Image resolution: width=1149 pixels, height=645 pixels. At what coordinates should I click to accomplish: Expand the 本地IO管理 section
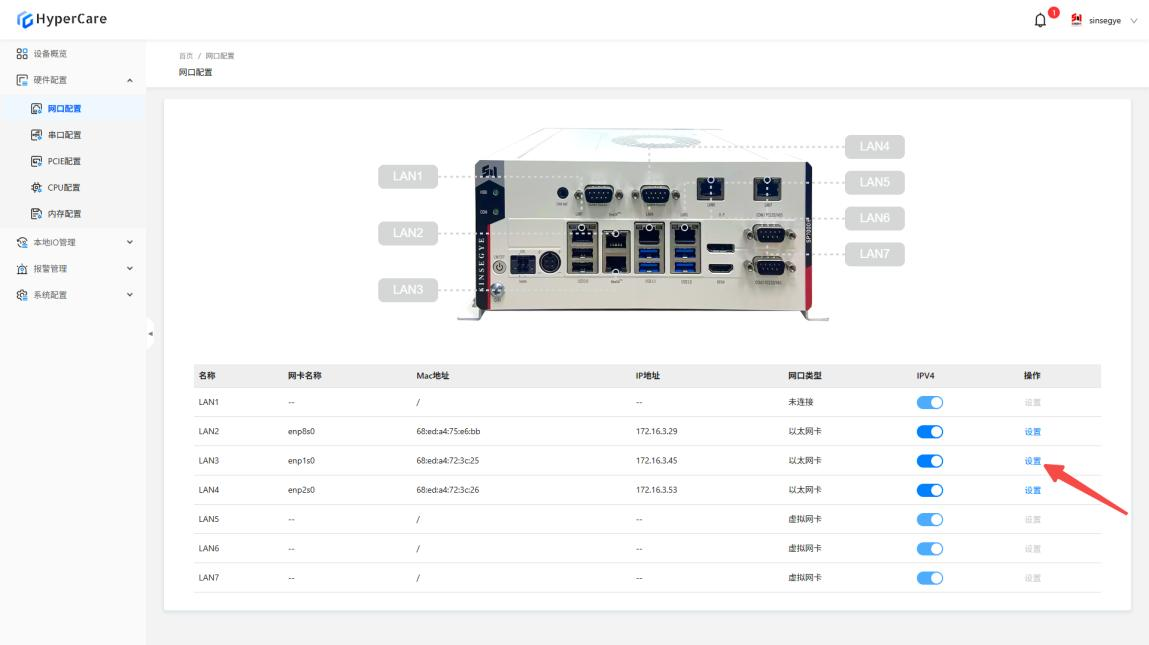[73, 242]
